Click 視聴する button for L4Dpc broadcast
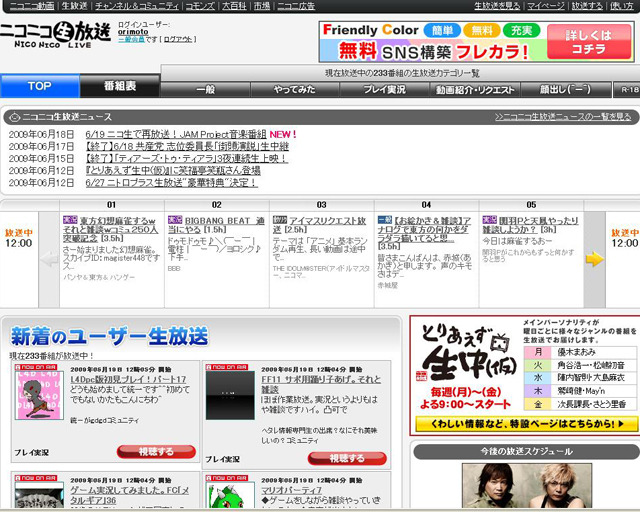Viewport: 640px width, 512px height. coord(156,452)
